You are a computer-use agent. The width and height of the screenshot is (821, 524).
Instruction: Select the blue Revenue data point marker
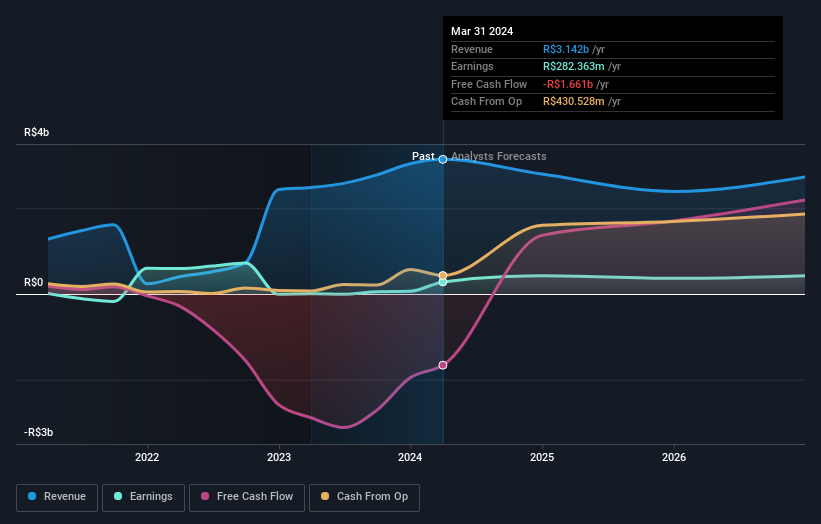[x=443, y=159]
